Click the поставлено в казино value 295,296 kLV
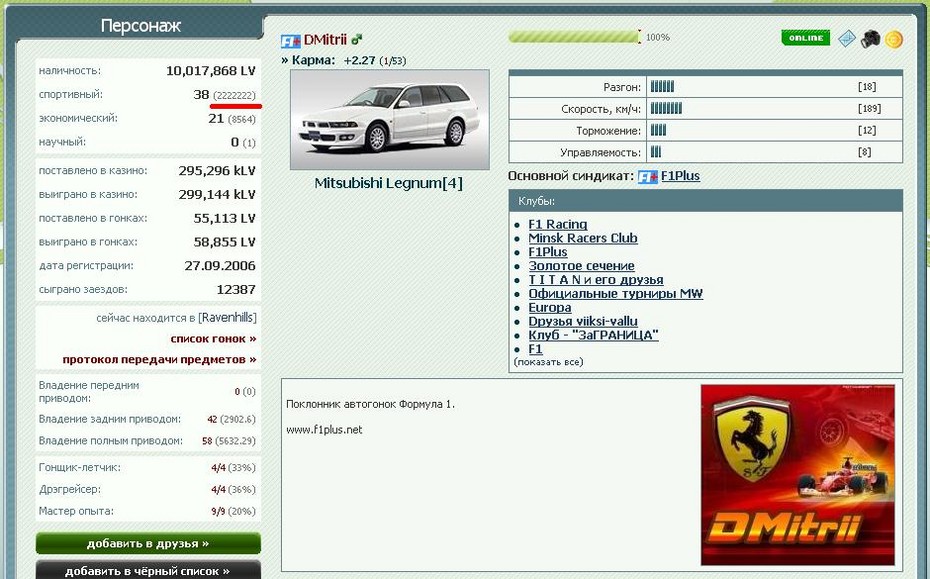This screenshot has width=930, height=579. [x=217, y=171]
